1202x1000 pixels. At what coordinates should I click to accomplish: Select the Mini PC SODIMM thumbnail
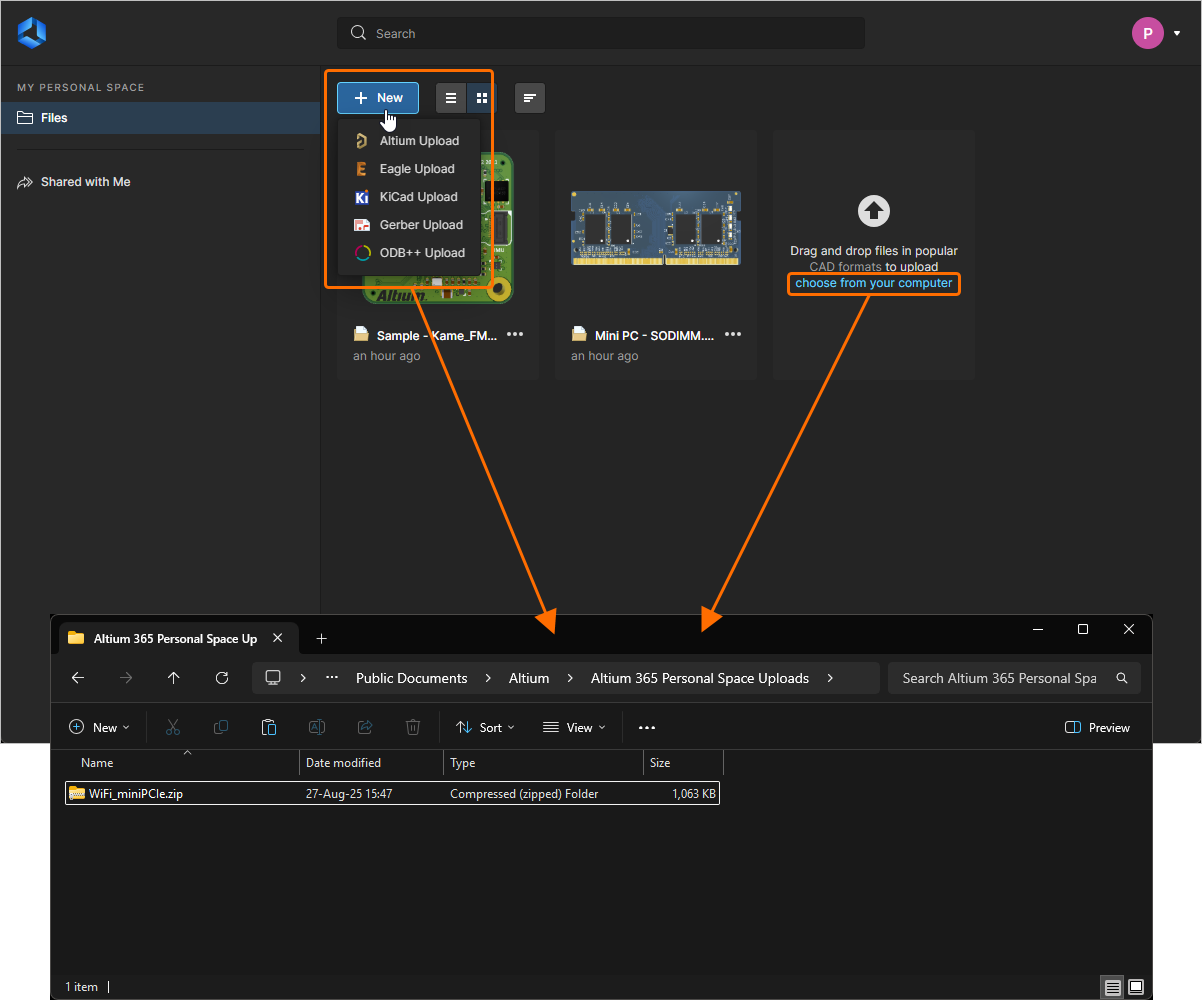tap(656, 228)
